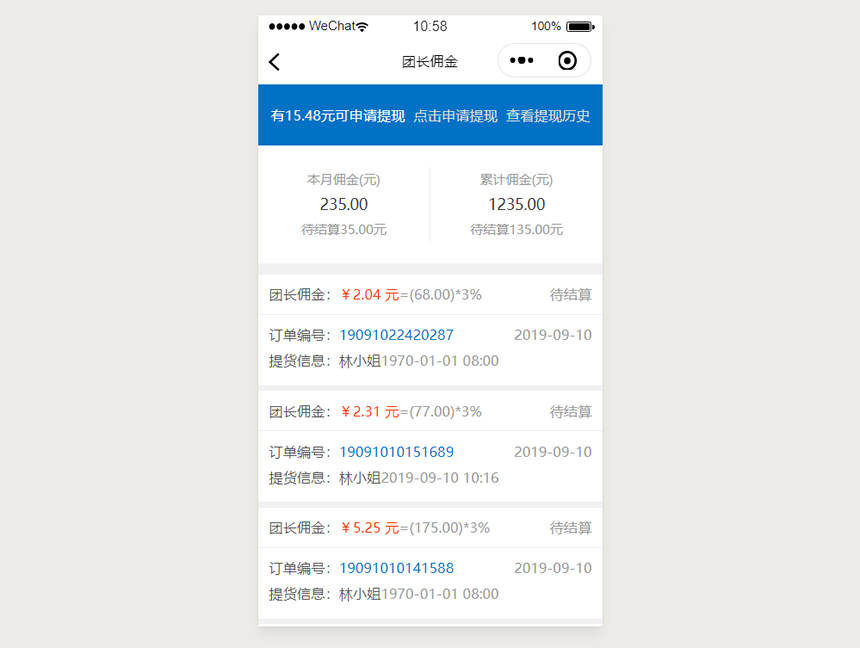Tap date 2019-09-10 beside order 19091010151689
Screen dimensions: 860x648
tap(553, 452)
